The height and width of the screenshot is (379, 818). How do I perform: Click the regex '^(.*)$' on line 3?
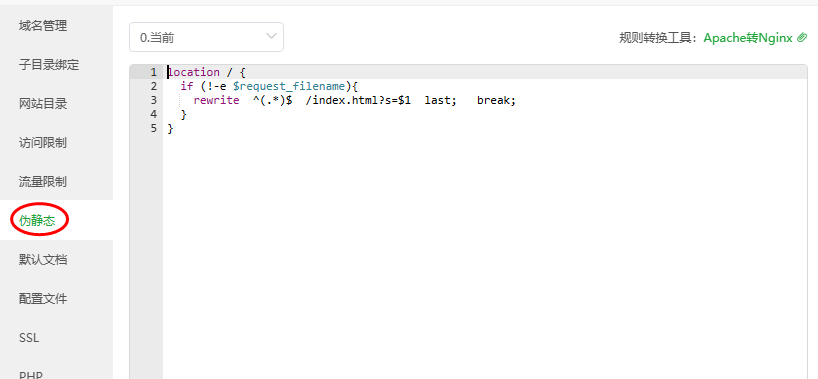tap(272, 100)
